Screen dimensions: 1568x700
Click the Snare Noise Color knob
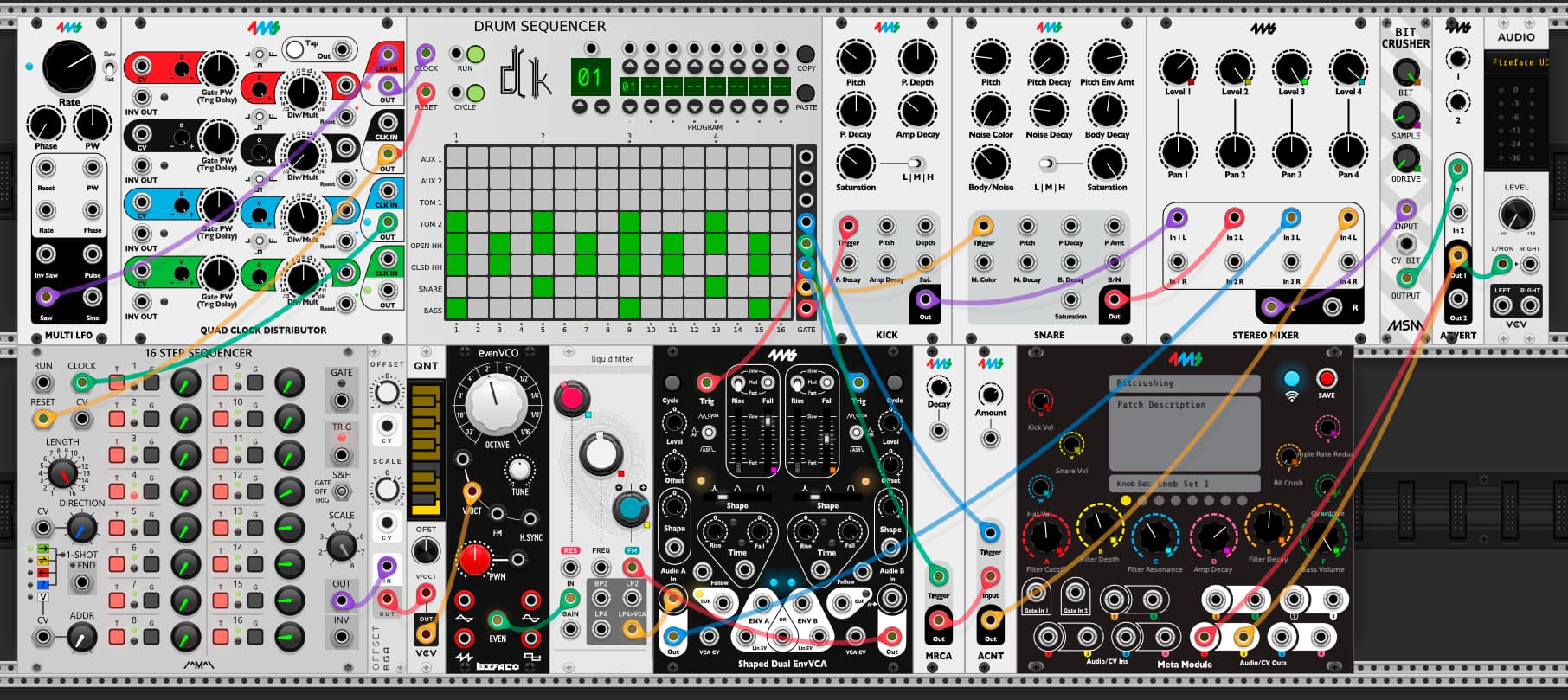(990, 110)
